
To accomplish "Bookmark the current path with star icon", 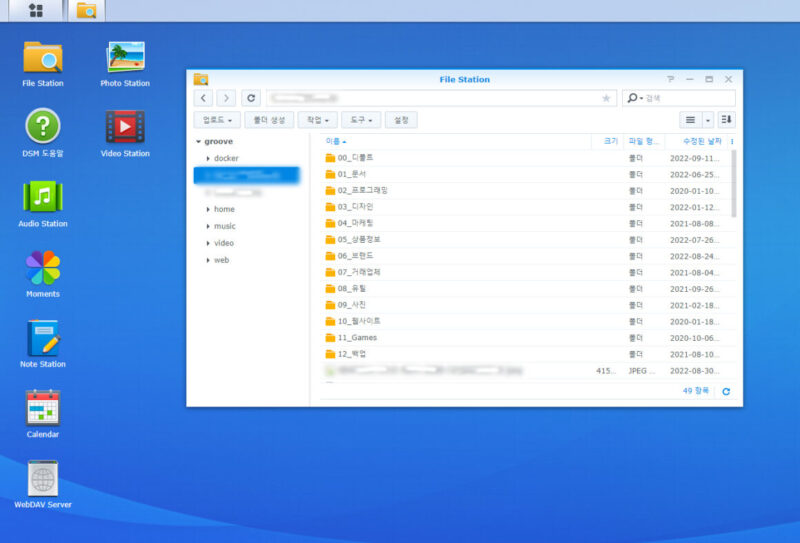I will 605,98.
